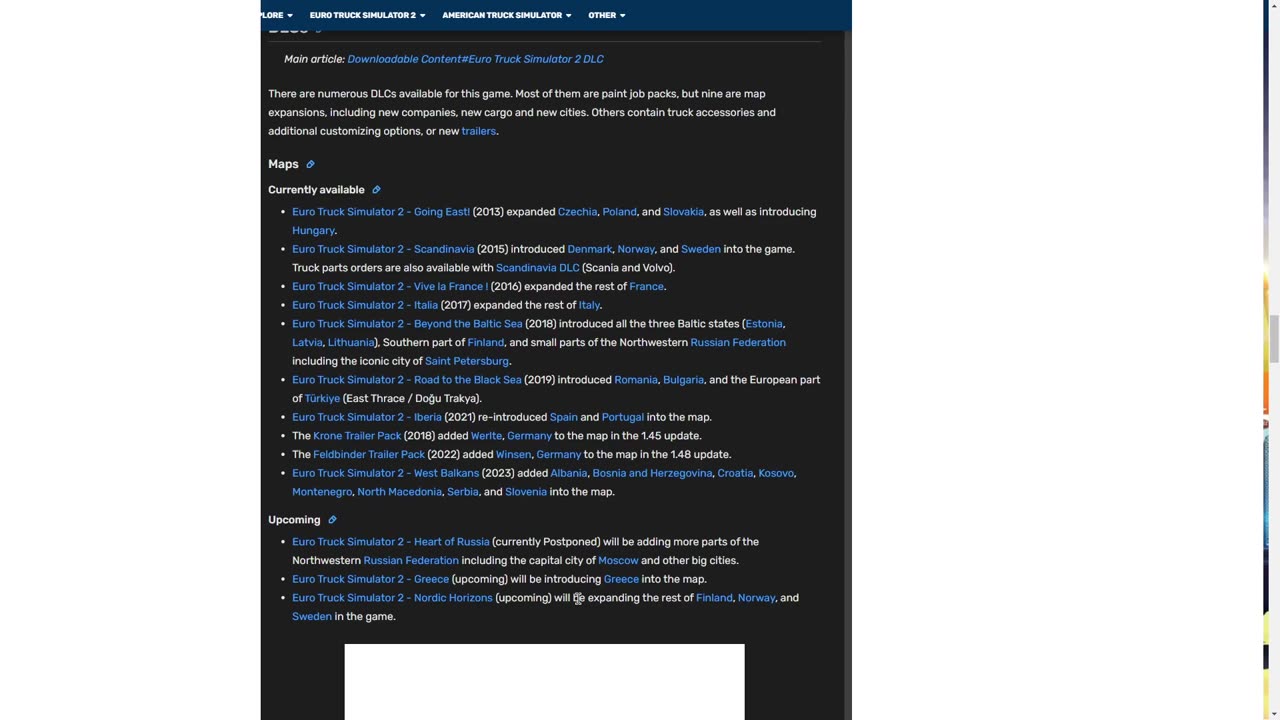This screenshot has height=720, width=1280.
Task: Open the Feldbinder Trailer Pack link
Action: [x=369, y=455]
